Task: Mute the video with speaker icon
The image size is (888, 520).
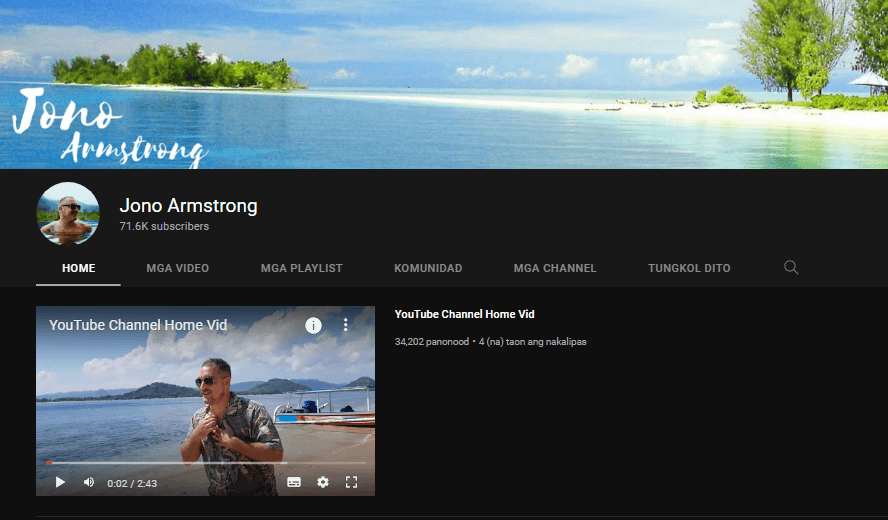Action: click(89, 482)
